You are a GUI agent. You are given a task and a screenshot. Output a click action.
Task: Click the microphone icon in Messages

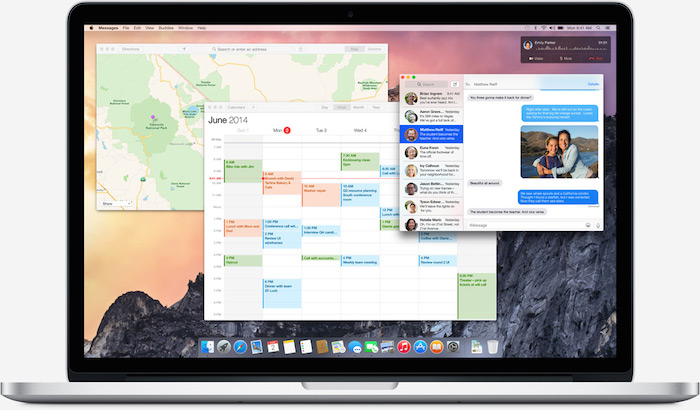pos(598,225)
